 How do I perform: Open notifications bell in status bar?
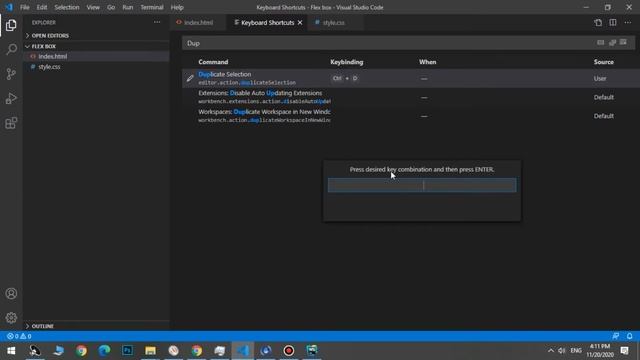(629, 336)
